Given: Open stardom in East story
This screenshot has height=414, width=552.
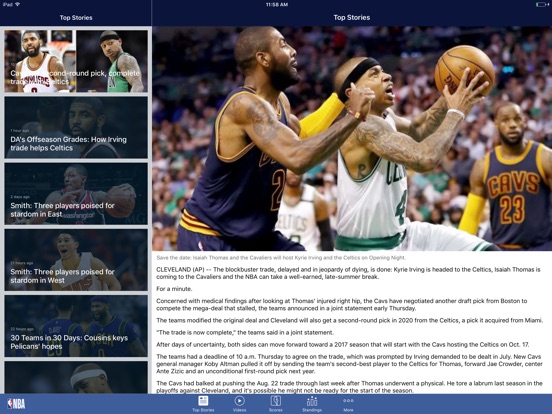Looking at the screenshot, I should coord(76,194).
